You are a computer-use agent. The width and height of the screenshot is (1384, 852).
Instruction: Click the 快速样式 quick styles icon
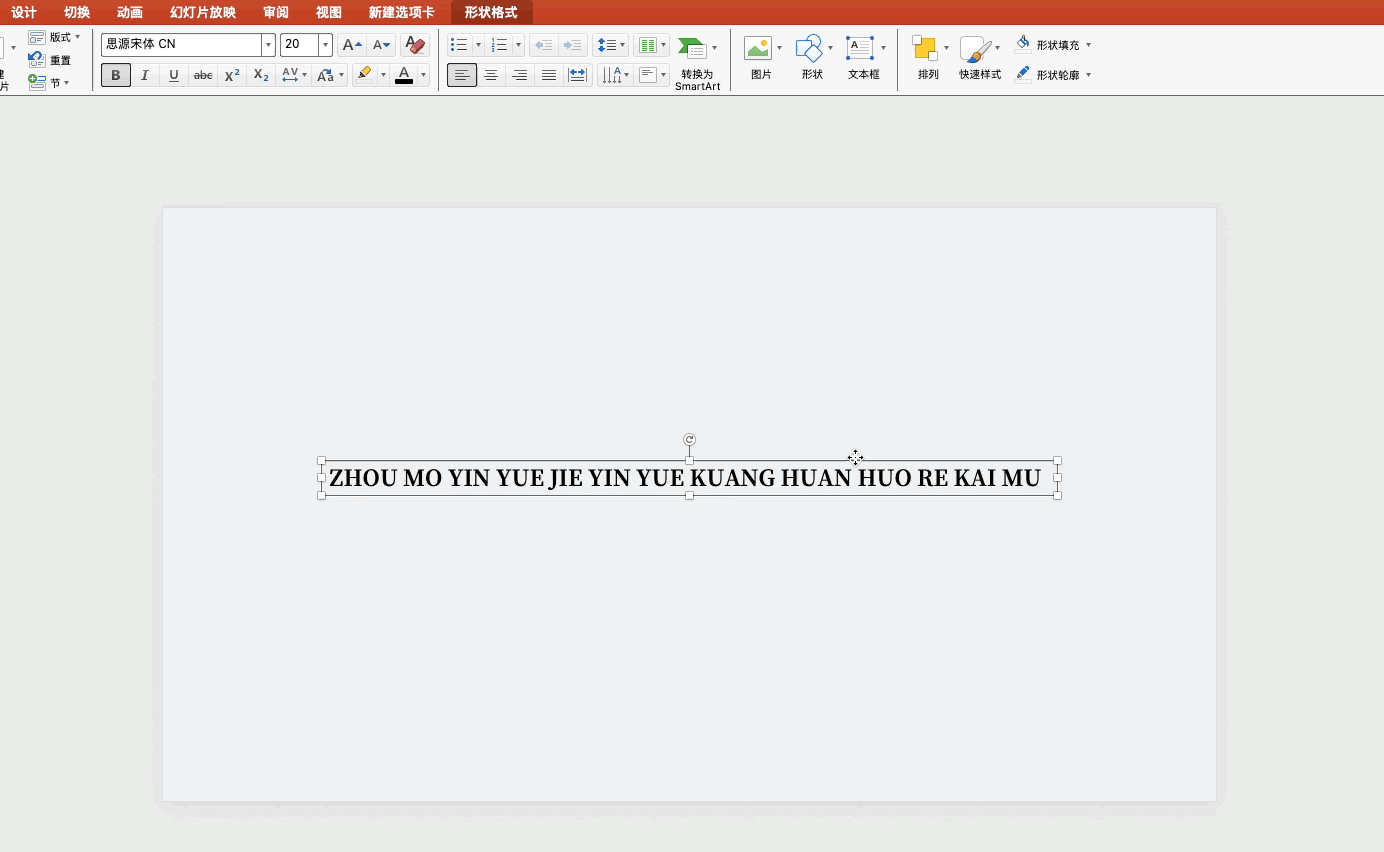(x=974, y=48)
